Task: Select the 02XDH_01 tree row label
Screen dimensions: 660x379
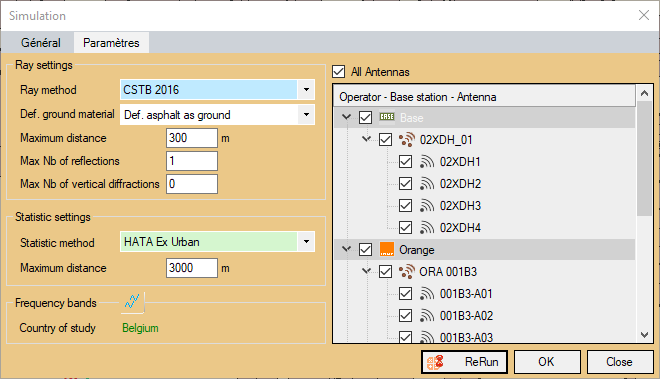Action: coord(446,139)
